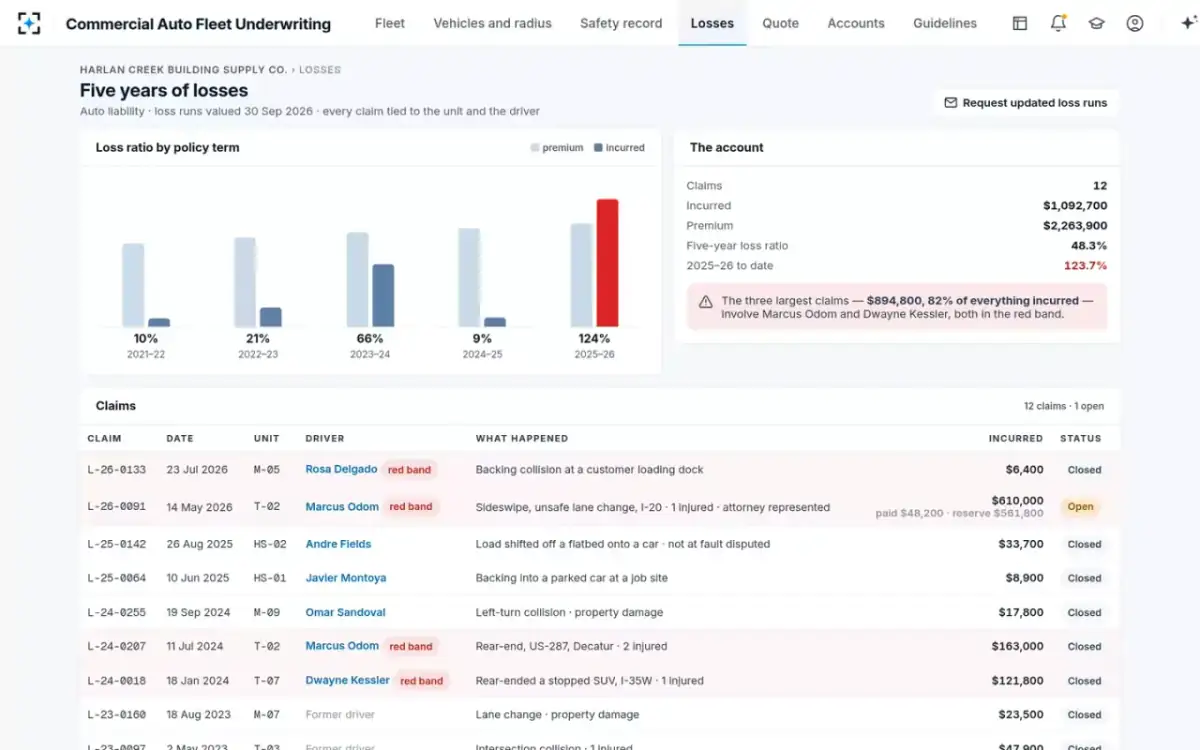Click Request updated loss runs
The width and height of the screenshot is (1200, 750).
click(x=1026, y=102)
